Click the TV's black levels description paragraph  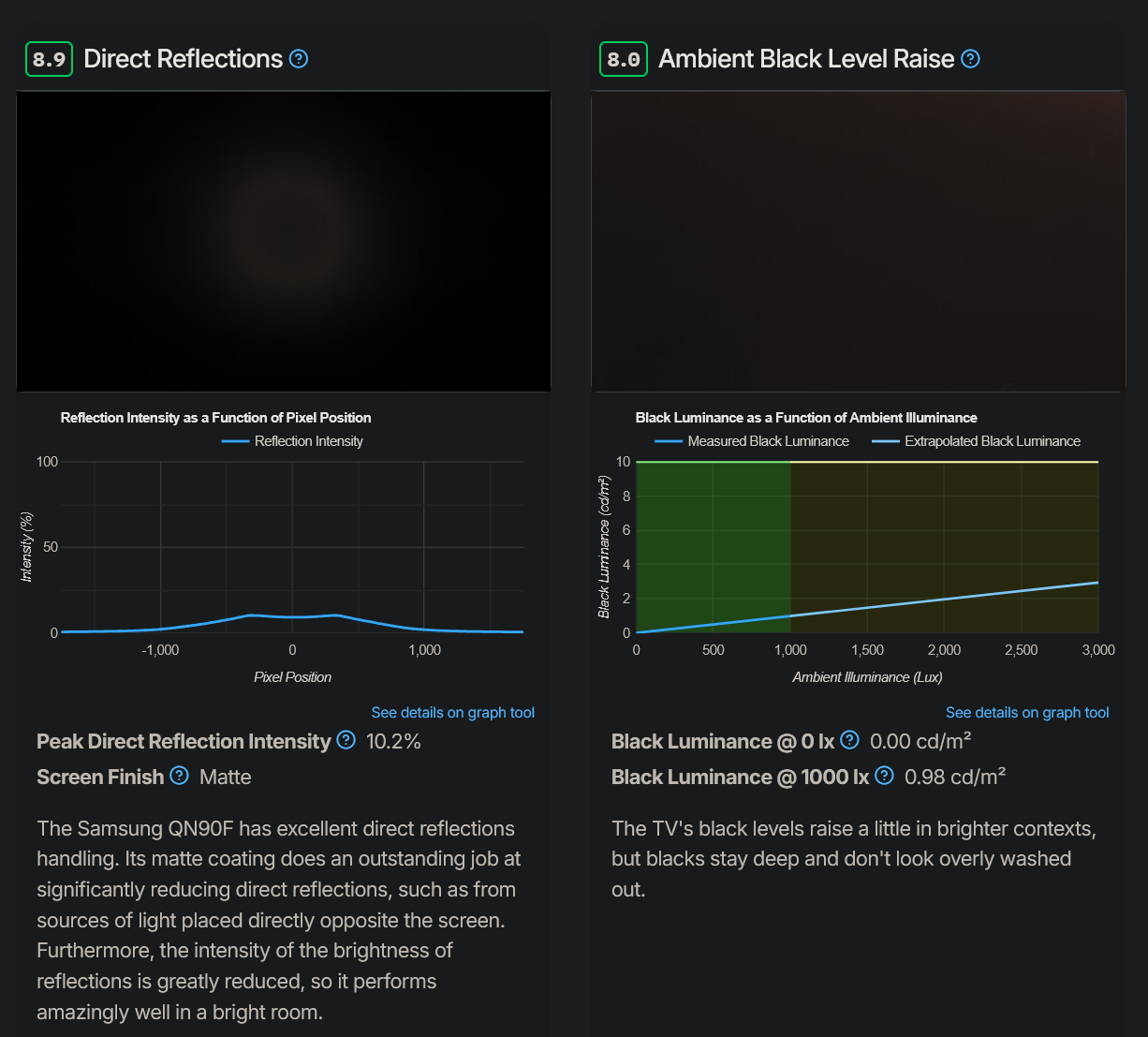click(x=854, y=859)
